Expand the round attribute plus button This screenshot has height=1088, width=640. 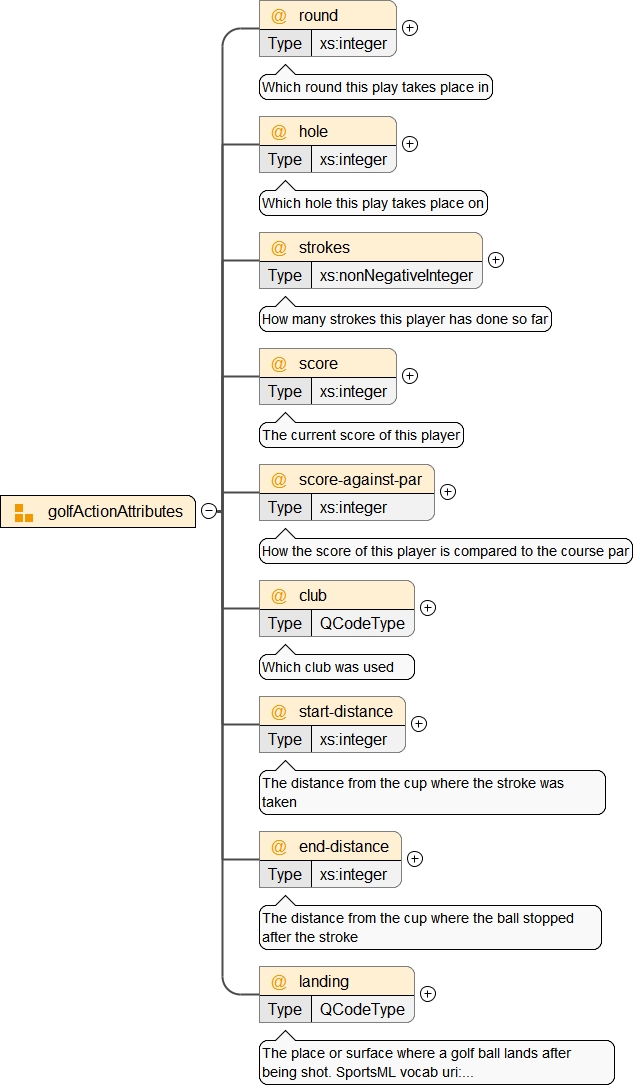point(409,28)
